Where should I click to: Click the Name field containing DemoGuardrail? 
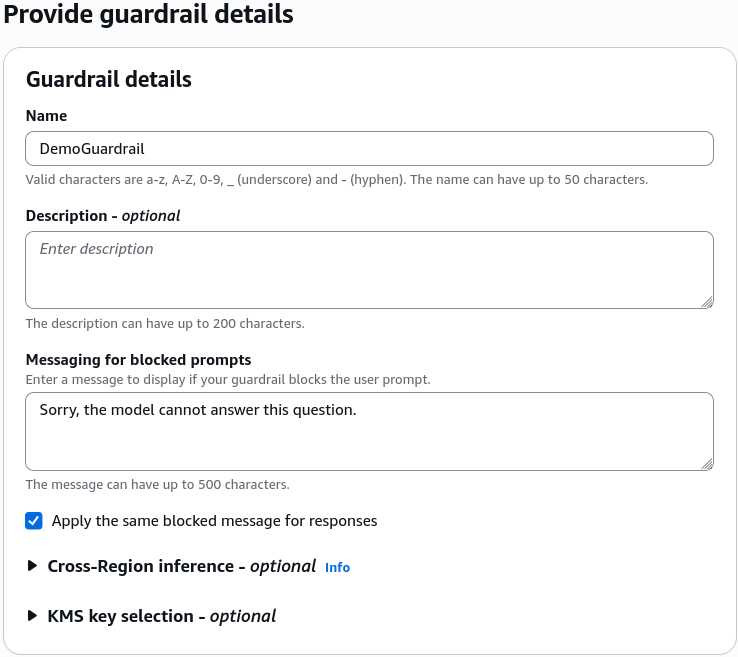click(x=369, y=149)
